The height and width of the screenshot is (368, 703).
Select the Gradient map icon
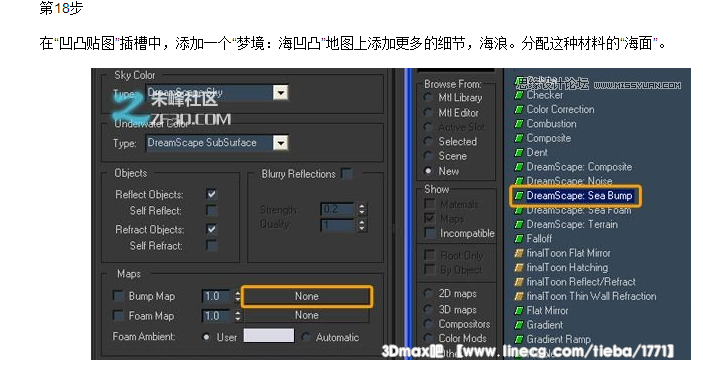[x=519, y=325]
